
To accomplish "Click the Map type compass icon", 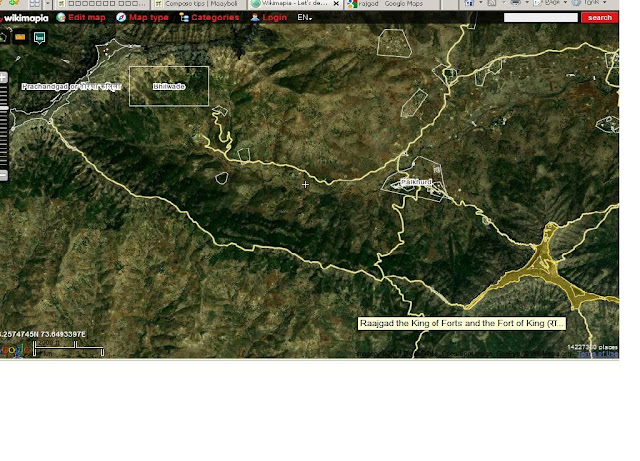I will (121, 18).
